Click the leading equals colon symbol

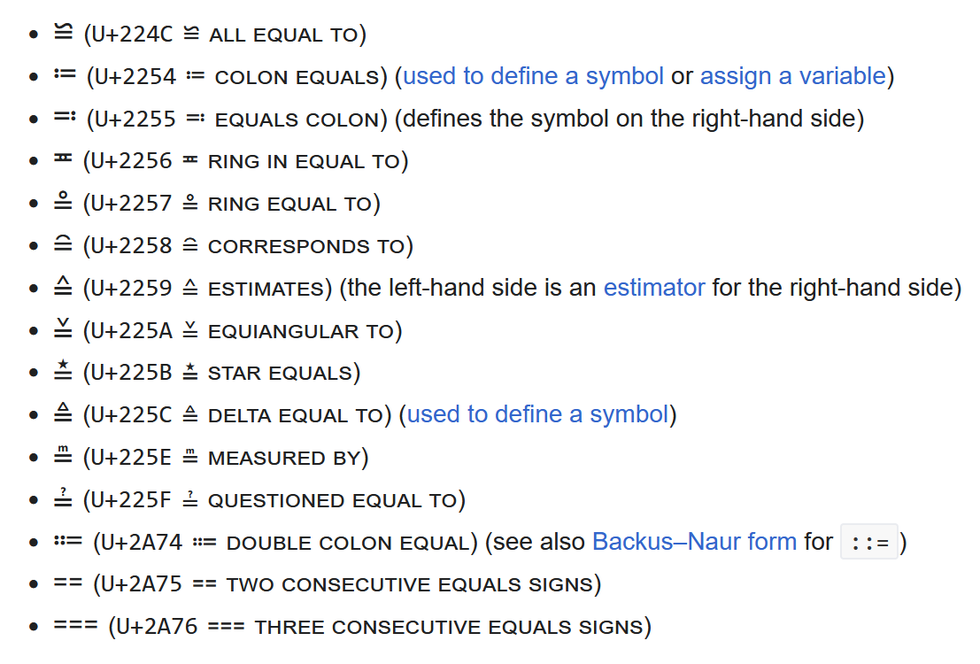65,117
